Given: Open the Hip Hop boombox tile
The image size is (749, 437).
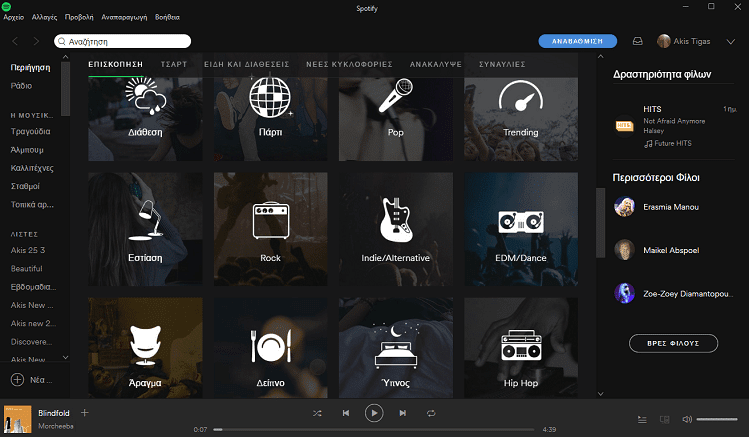Looking at the screenshot, I should (x=521, y=348).
